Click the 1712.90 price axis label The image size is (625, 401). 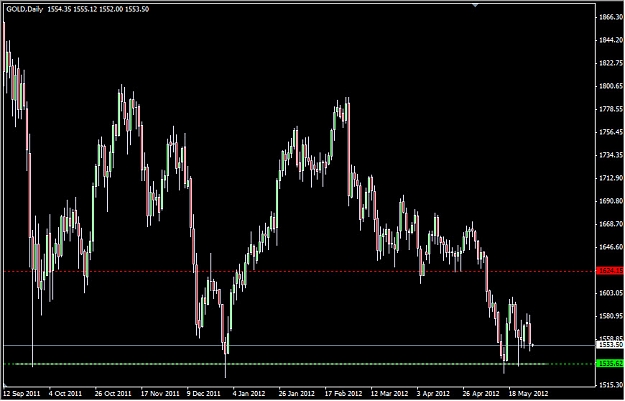click(611, 178)
